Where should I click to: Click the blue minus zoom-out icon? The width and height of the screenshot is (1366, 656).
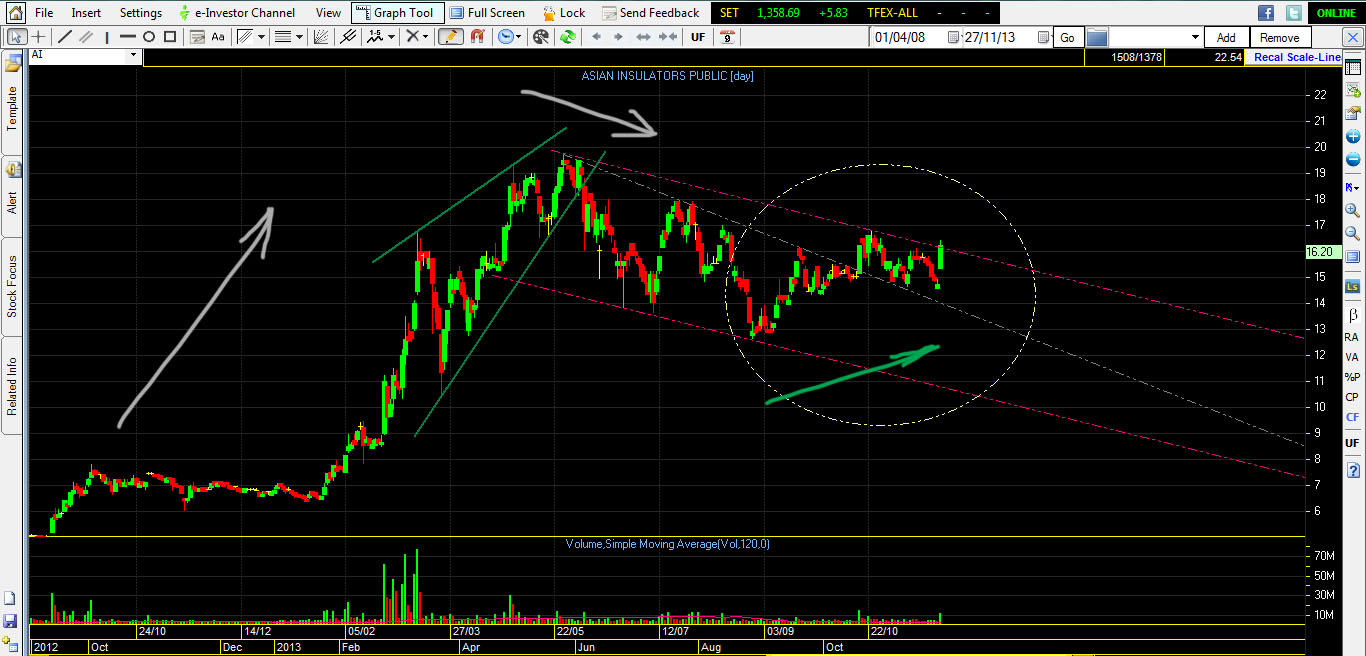pyautogui.click(x=1352, y=160)
